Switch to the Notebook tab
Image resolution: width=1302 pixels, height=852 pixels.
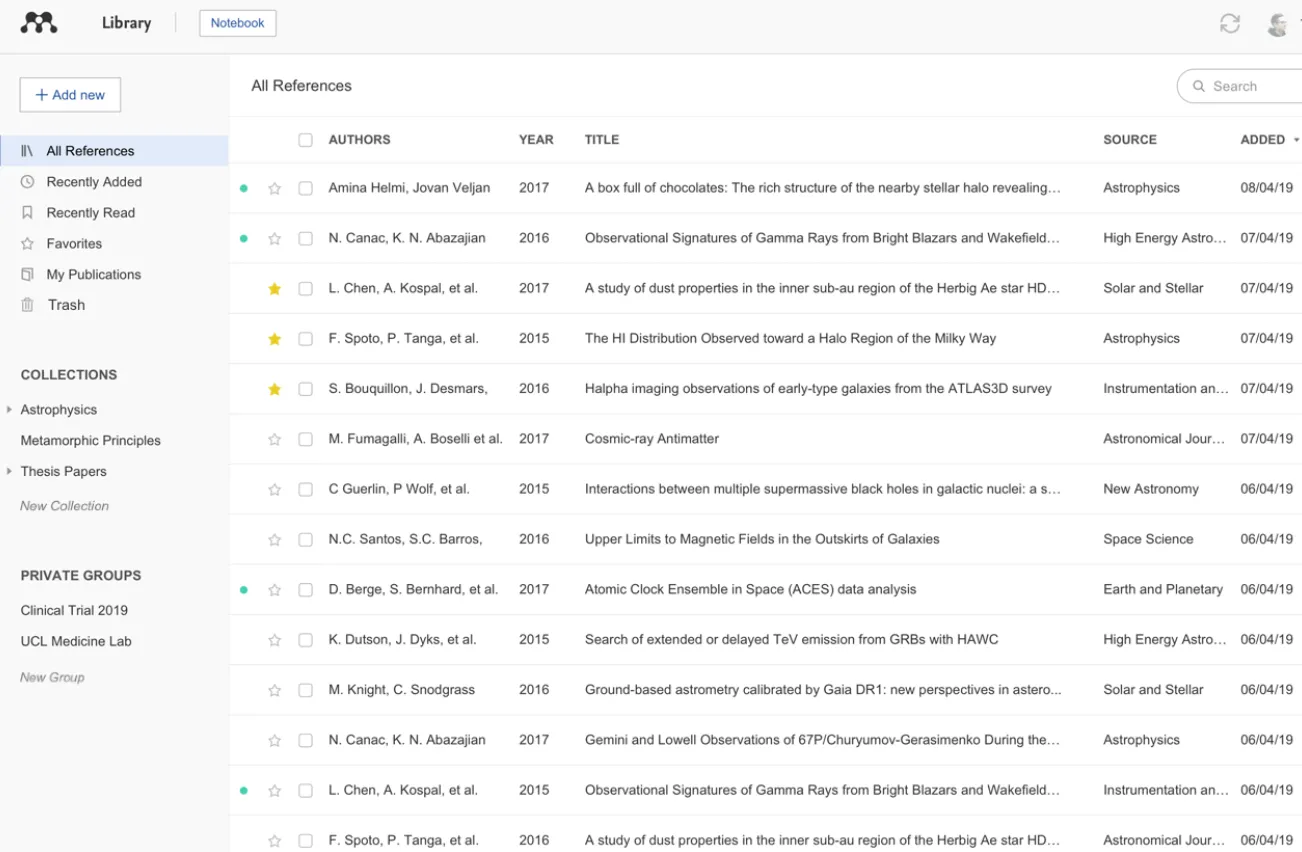(x=238, y=23)
